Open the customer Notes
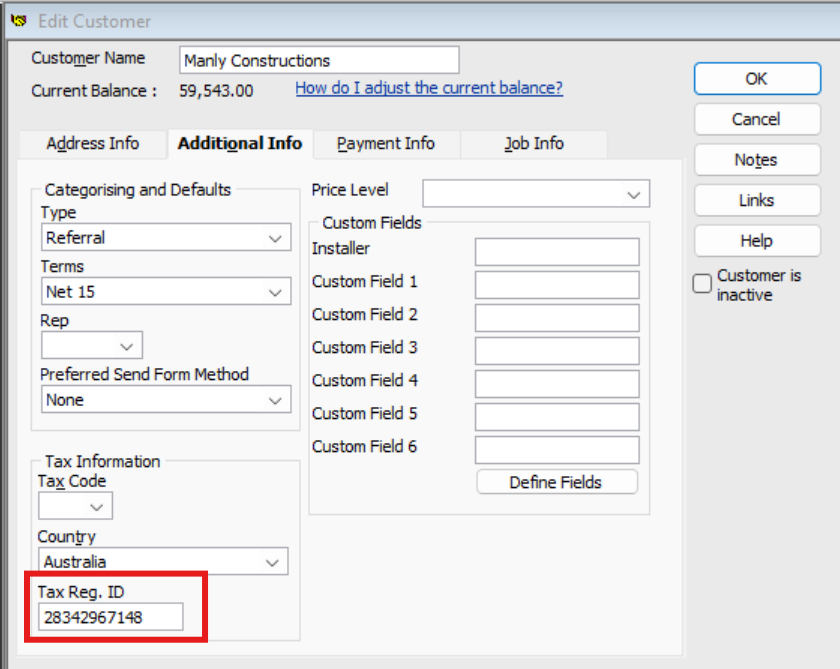 757,160
